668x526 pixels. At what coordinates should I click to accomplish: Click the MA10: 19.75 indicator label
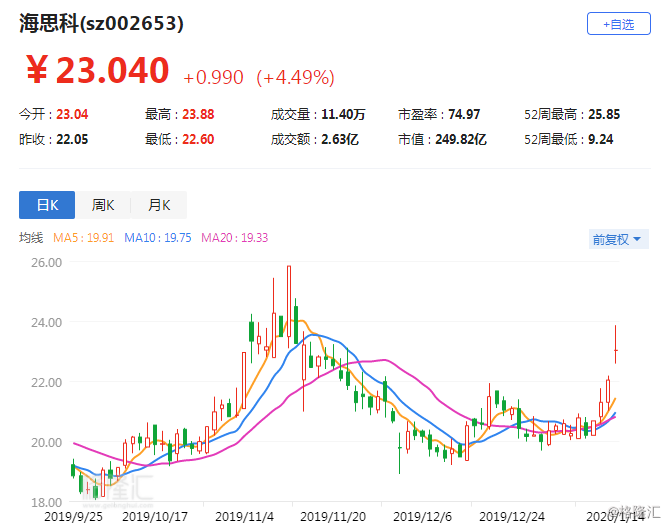click(x=158, y=238)
